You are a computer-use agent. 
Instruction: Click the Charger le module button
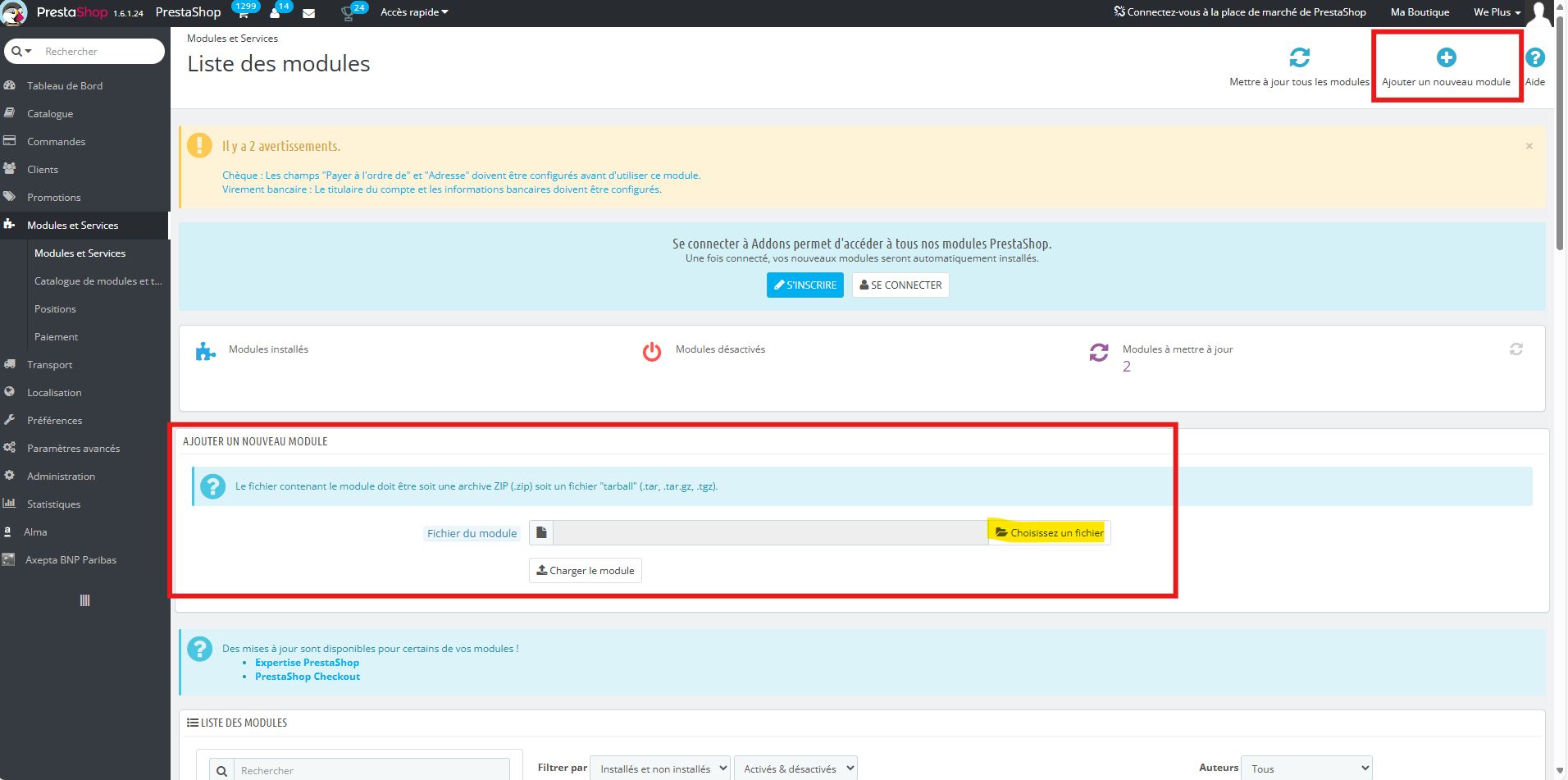tap(586, 571)
